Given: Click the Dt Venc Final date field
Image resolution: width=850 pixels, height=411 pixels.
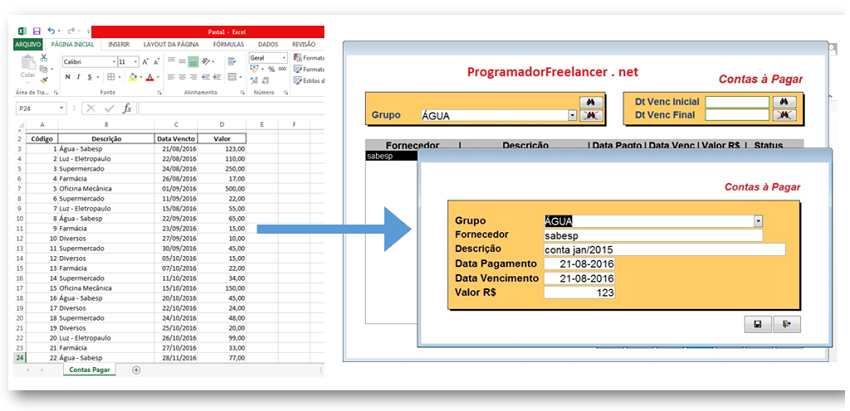Looking at the screenshot, I should point(737,114).
